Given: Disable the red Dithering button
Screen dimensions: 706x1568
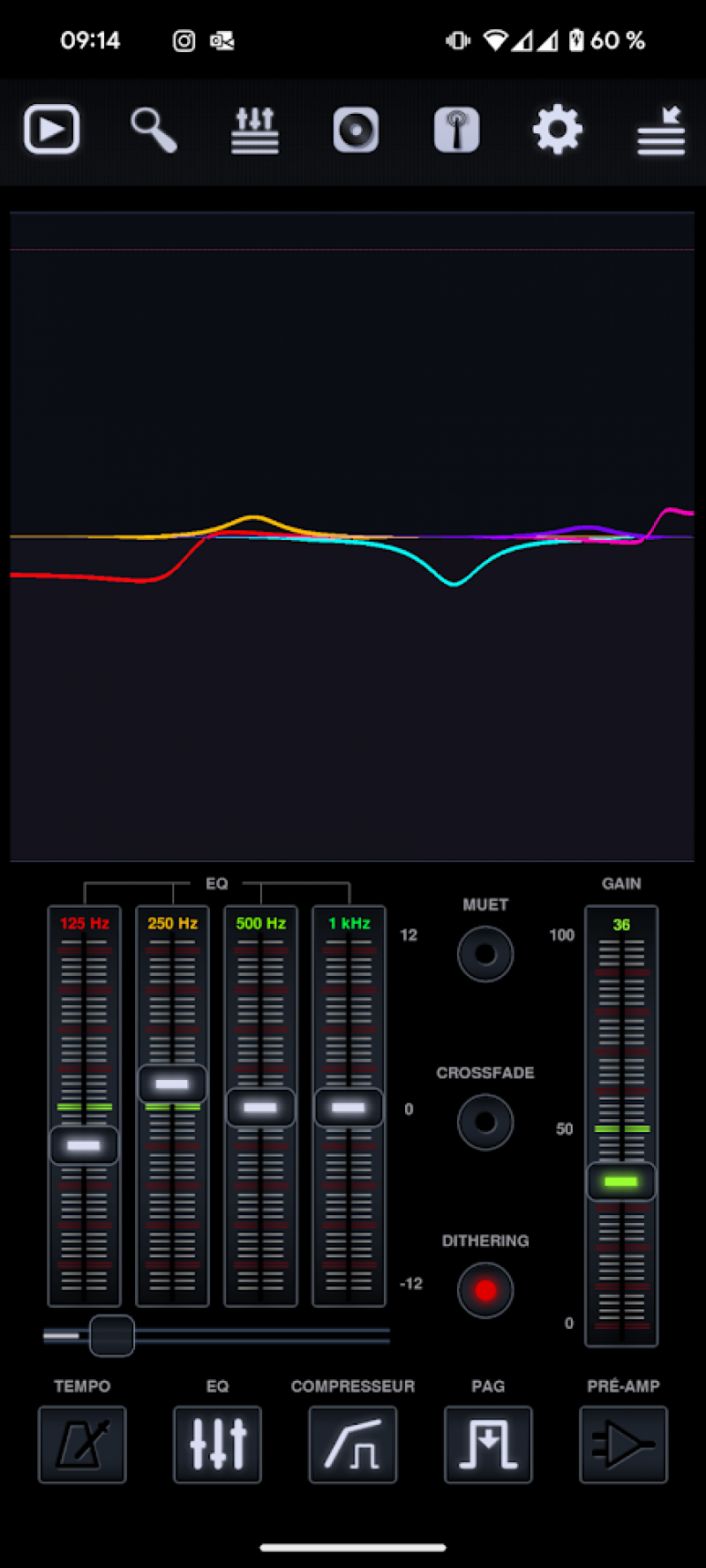Looking at the screenshot, I should coord(485,1290).
